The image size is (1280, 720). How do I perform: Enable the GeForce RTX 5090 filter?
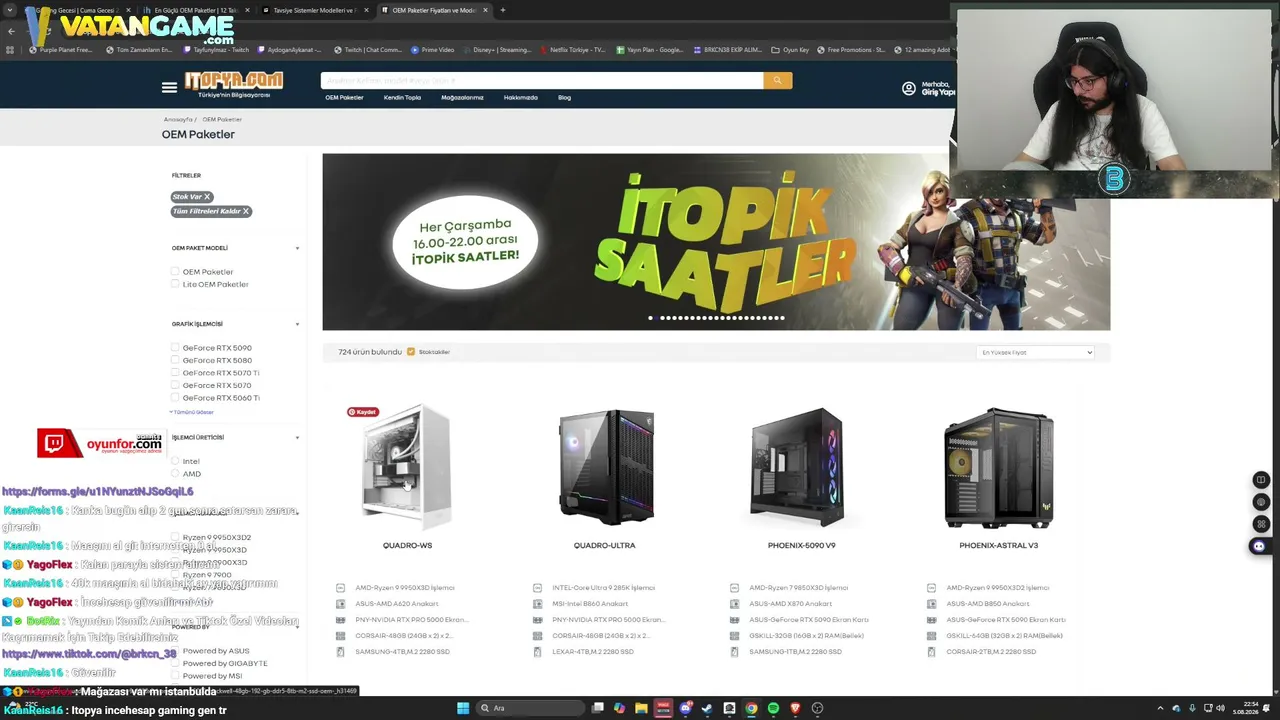175,348
